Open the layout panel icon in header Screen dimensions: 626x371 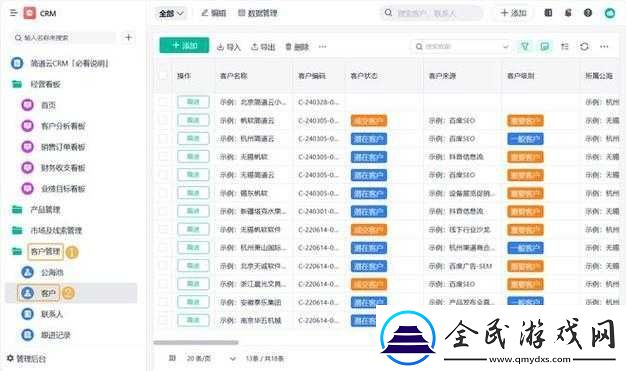(548, 13)
